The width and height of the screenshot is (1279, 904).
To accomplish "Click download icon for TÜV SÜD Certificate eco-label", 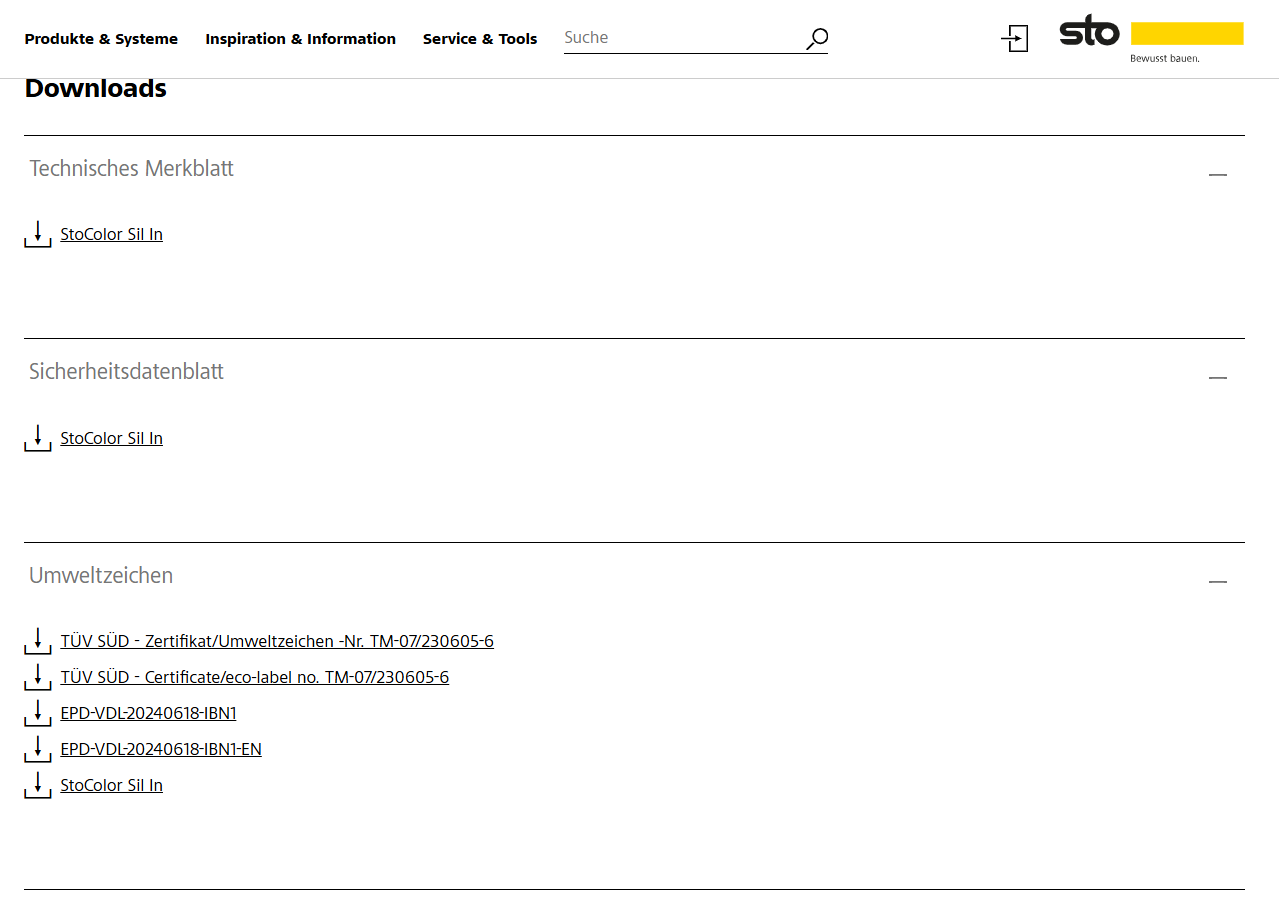I will tap(37, 678).
